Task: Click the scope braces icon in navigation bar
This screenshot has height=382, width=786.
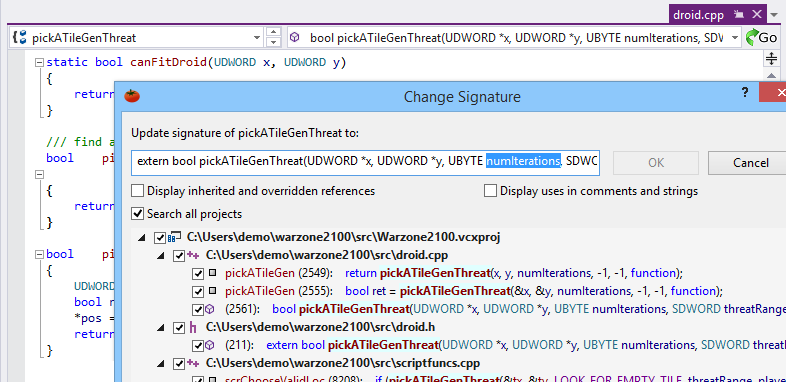Action: (x=19, y=37)
